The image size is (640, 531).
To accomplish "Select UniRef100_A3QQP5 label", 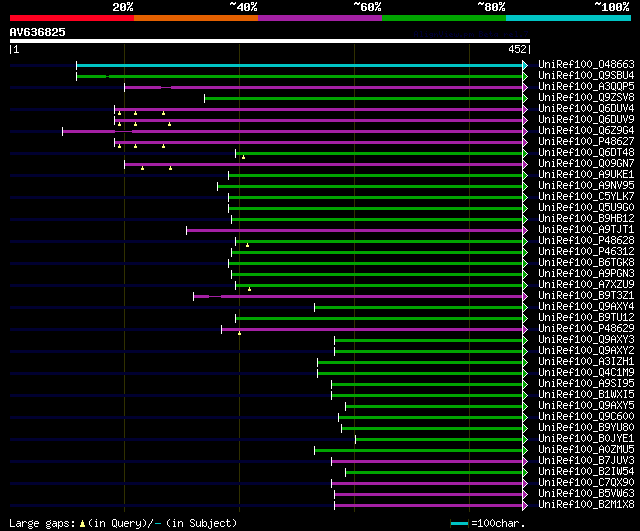I will (586, 87).
